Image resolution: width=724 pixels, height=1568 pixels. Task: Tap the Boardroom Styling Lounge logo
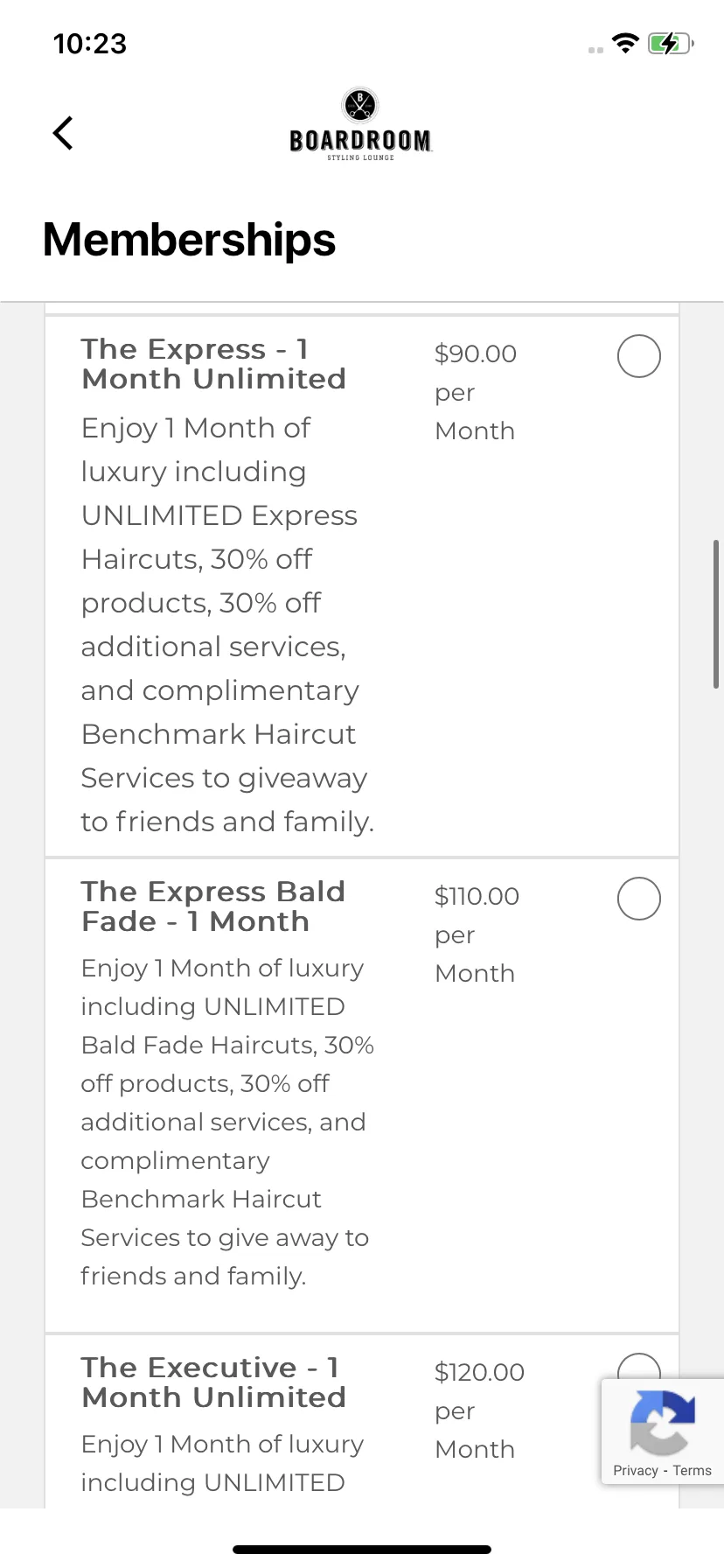click(360, 125)
